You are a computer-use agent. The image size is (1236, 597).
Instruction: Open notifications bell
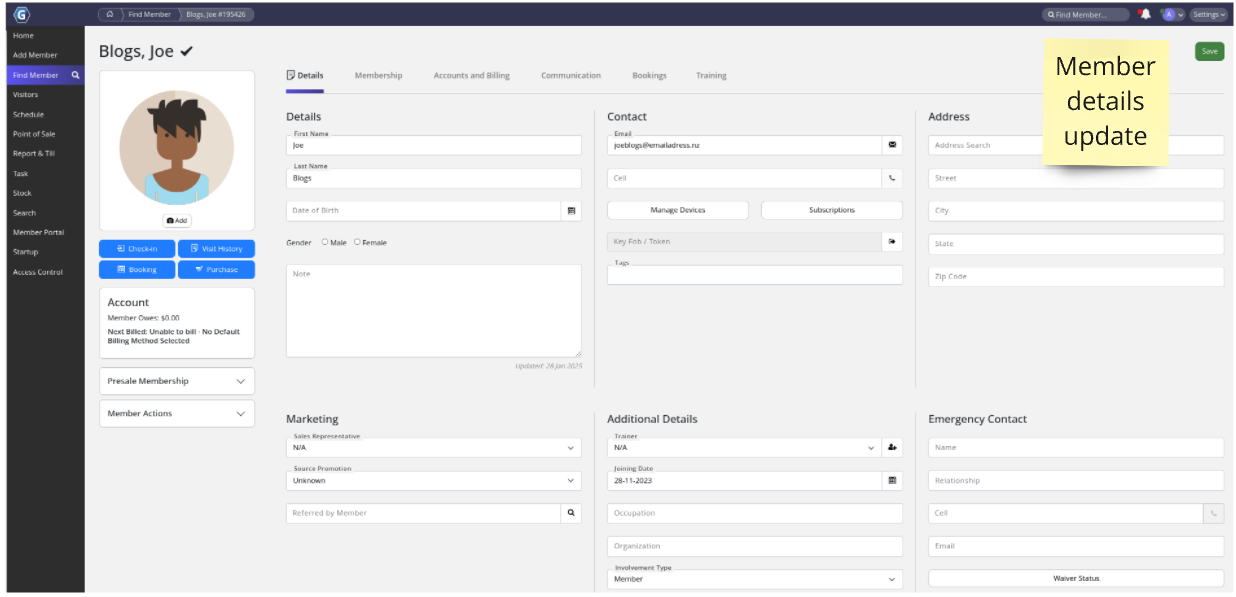coord(1145,15)
